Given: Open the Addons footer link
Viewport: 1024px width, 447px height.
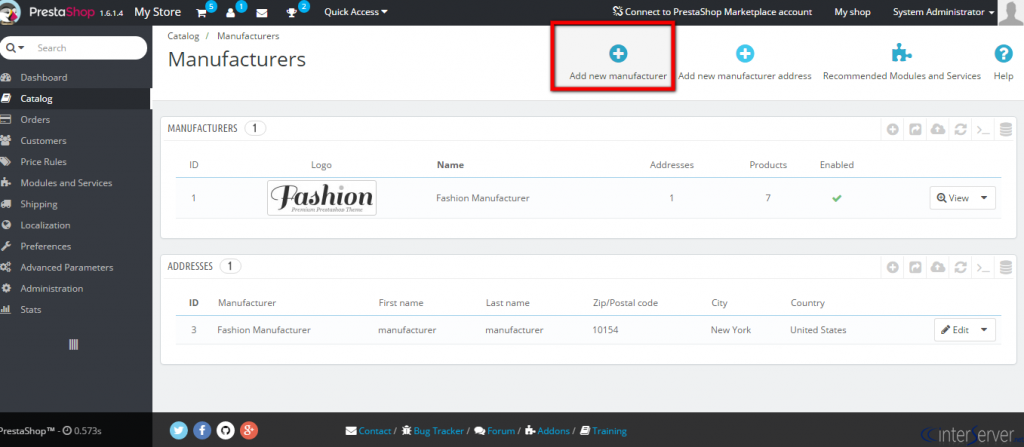Looking at the screenshot, I should (547, 431).
